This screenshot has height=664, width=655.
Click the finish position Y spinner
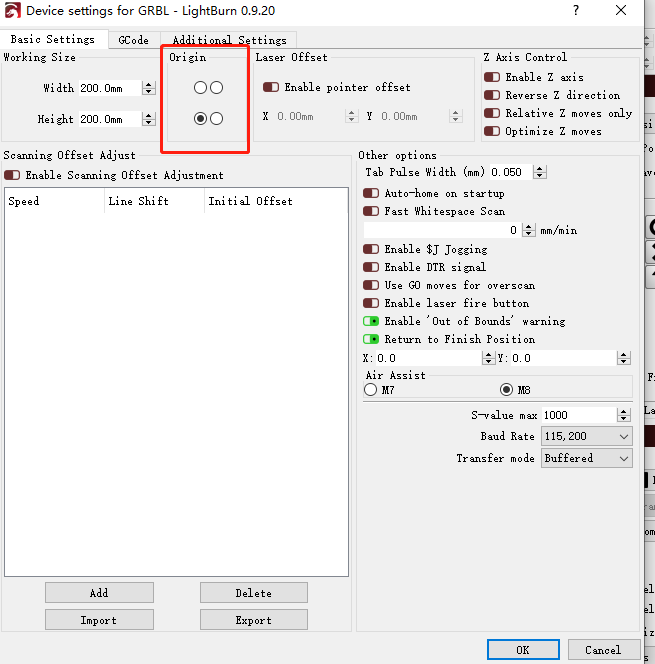[624, 358]
